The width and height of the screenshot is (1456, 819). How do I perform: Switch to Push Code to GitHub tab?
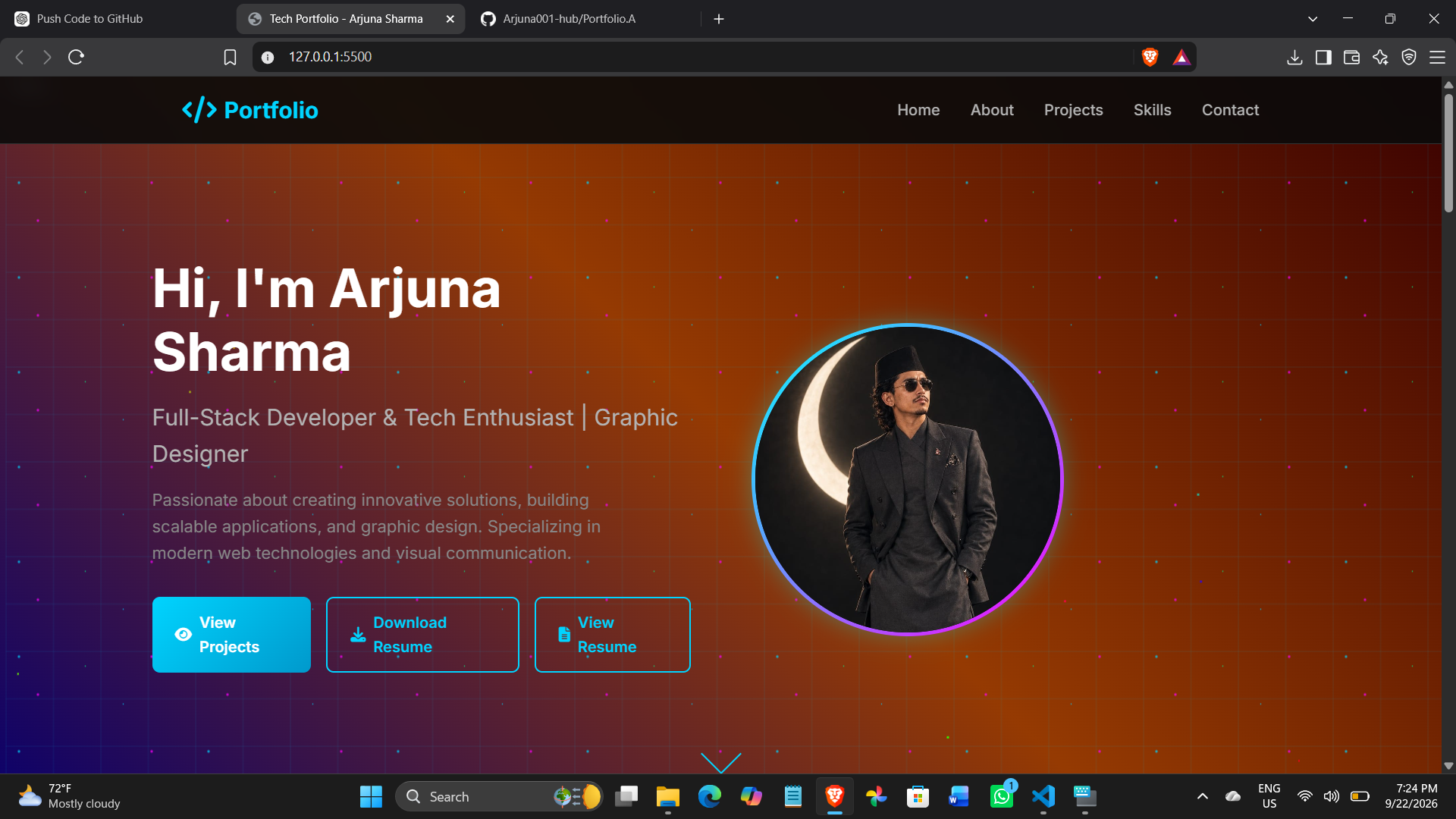click(118, 19)
